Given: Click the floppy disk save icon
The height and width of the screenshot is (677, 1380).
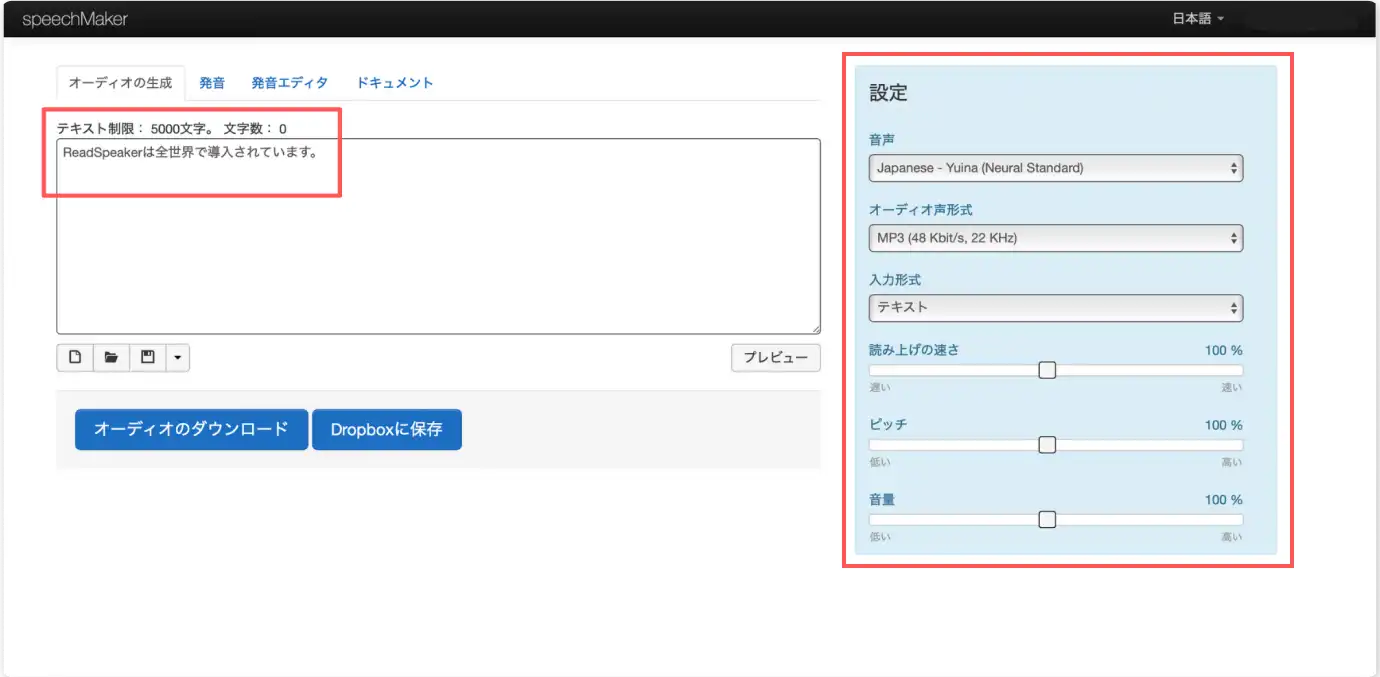Looking at the screenshot, I should pos(147,358).
